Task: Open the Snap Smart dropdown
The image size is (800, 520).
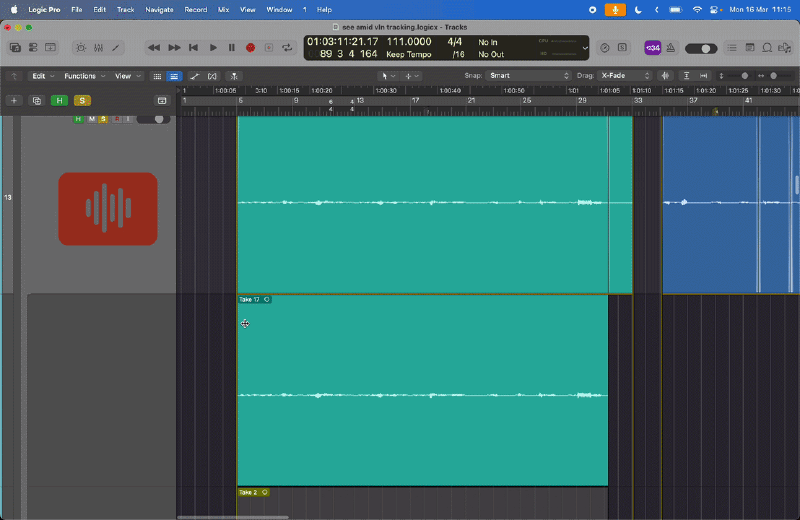Action: click(x=528, y=76)
